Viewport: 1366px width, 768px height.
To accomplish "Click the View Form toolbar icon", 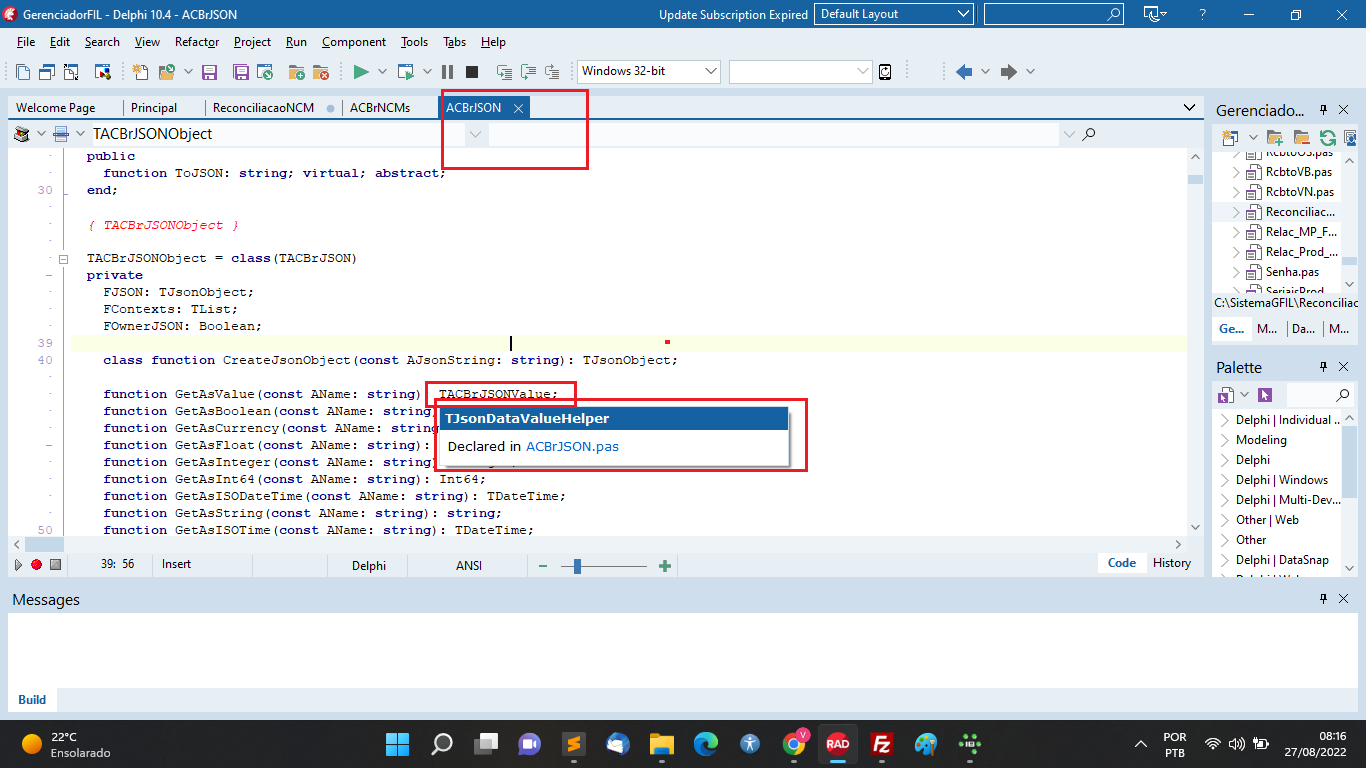I will (47, 72).
